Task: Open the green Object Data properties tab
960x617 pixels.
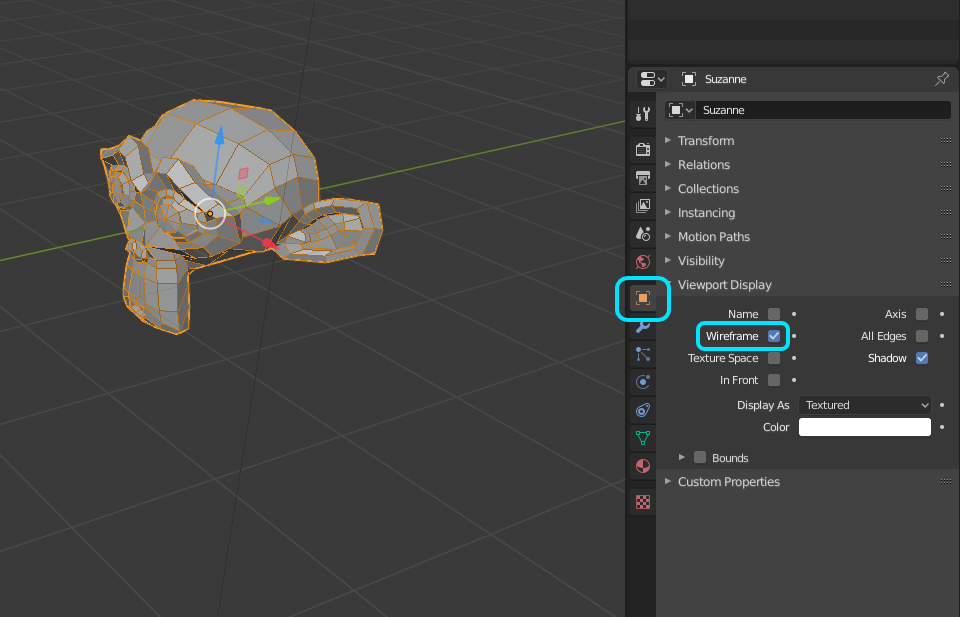Action: pos(643,438)
